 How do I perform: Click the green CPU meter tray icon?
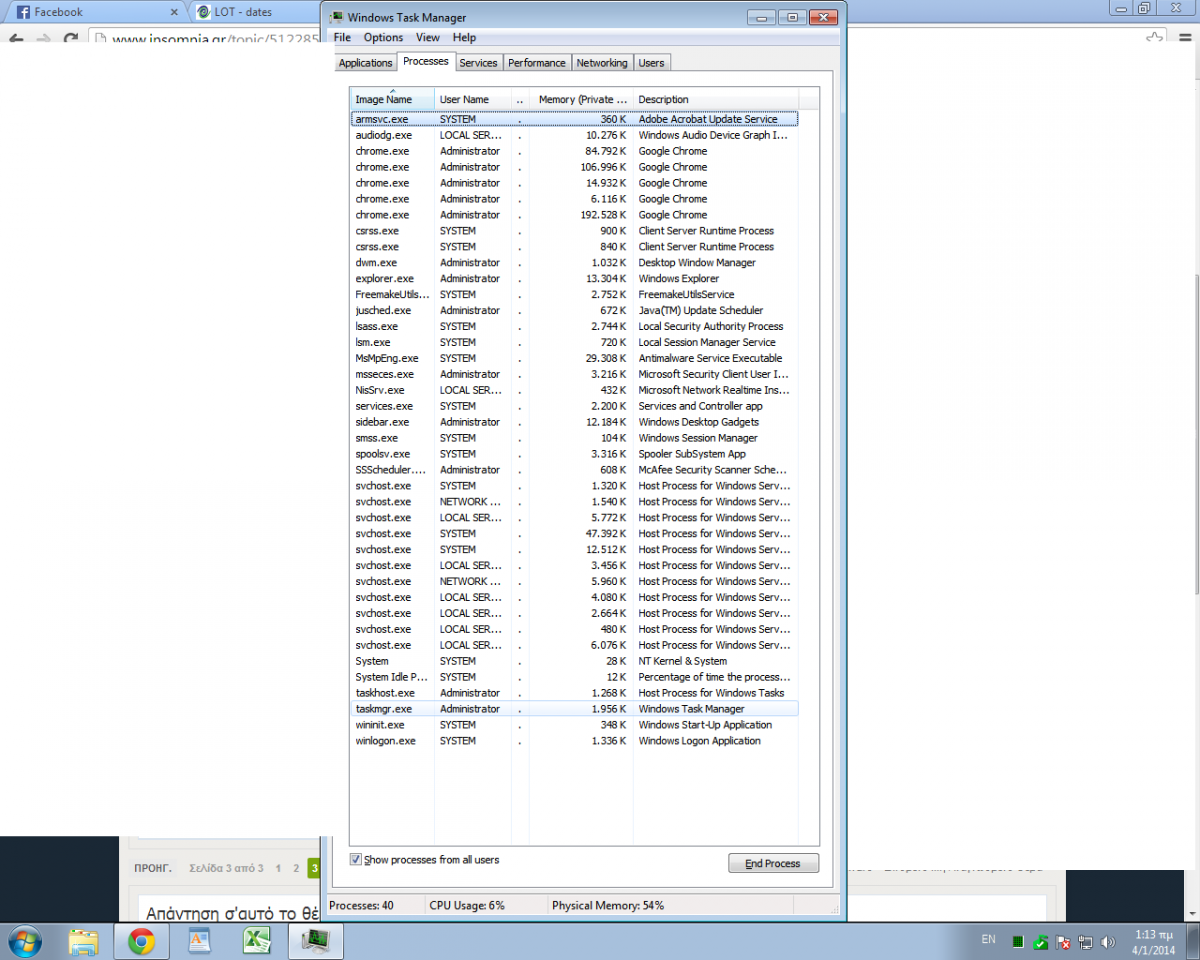1018,942
